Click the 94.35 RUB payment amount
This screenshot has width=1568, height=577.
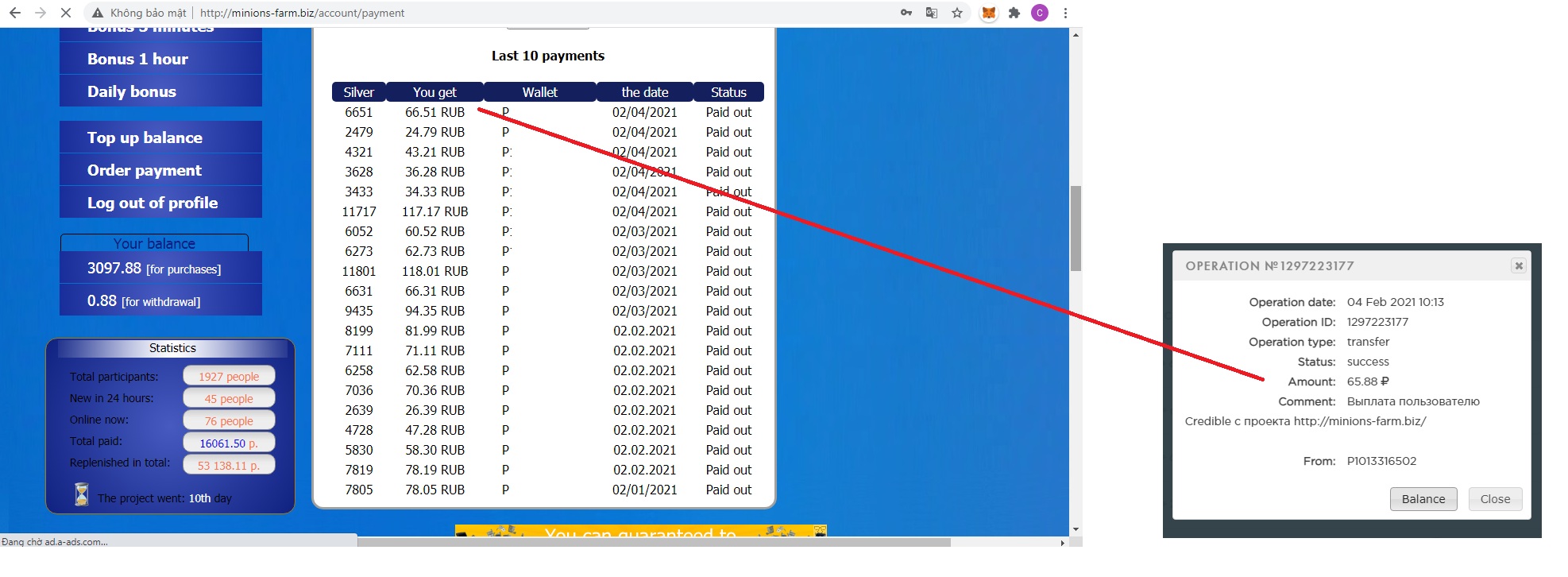(435, 311)
